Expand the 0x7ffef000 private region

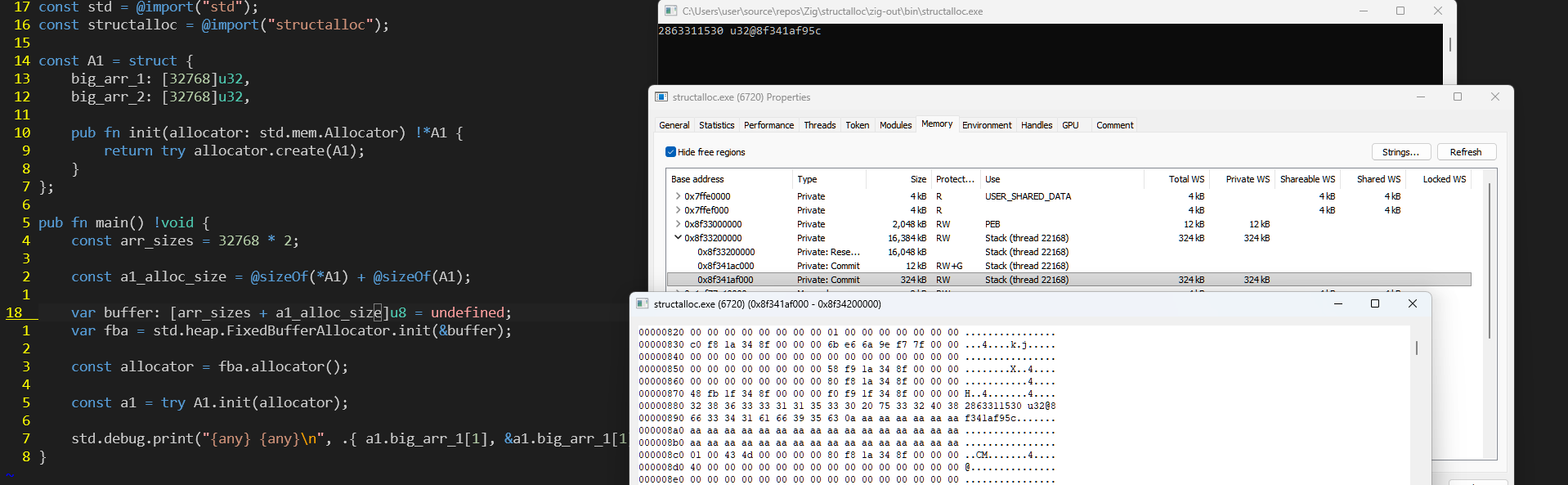click(x=678, y=210)
